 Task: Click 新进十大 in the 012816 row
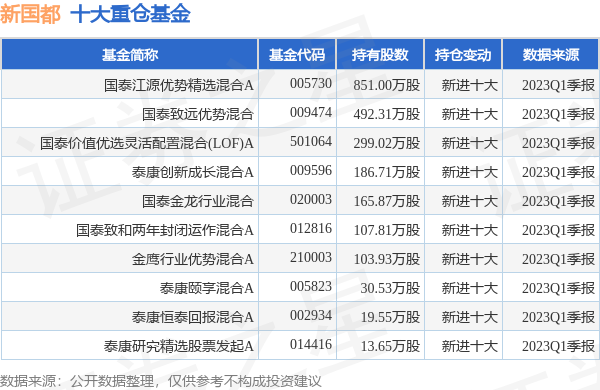click(x=470, y=230)
